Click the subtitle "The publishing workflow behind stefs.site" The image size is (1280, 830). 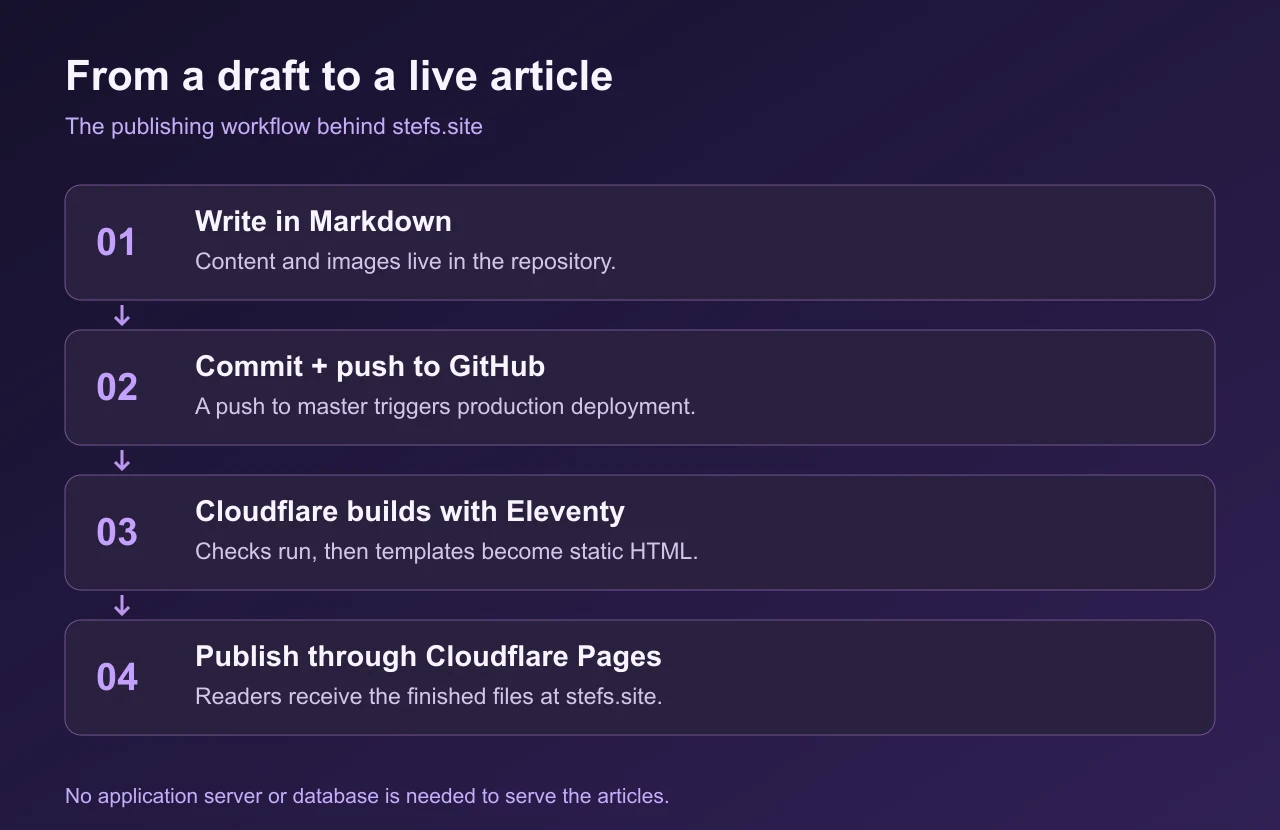pyautogui.click(x=274, y=127)
